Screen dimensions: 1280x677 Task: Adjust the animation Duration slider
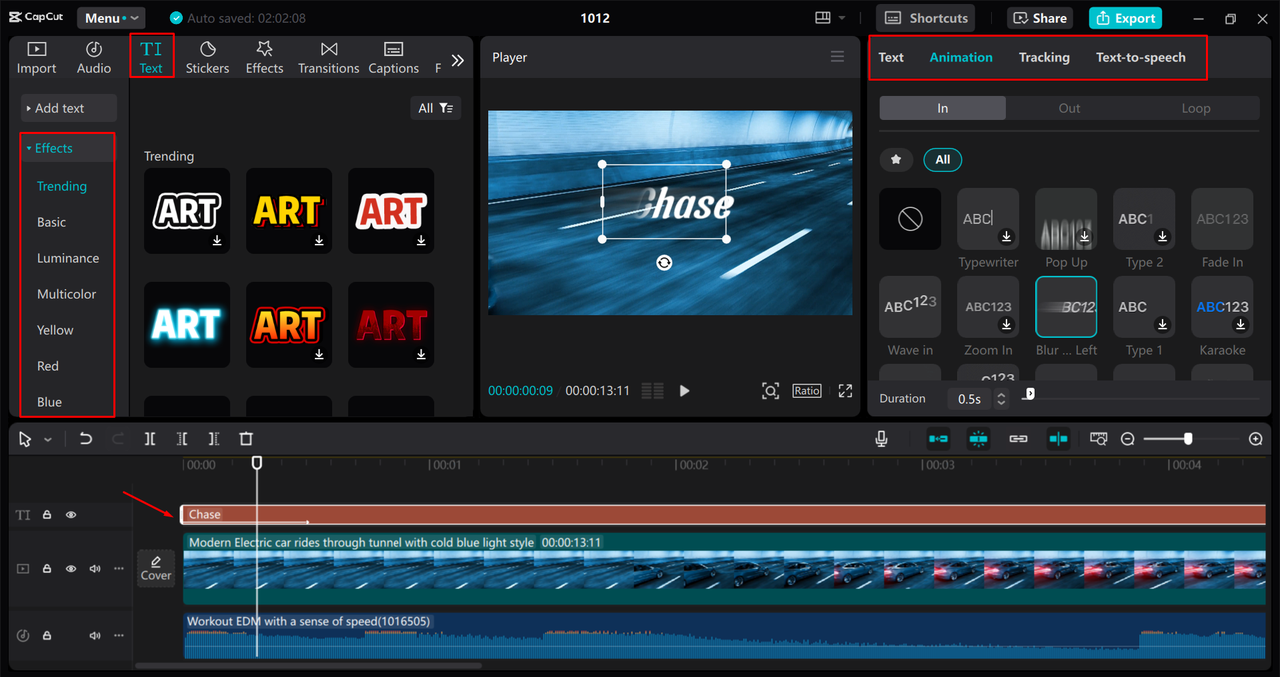tap(1029, 394)
